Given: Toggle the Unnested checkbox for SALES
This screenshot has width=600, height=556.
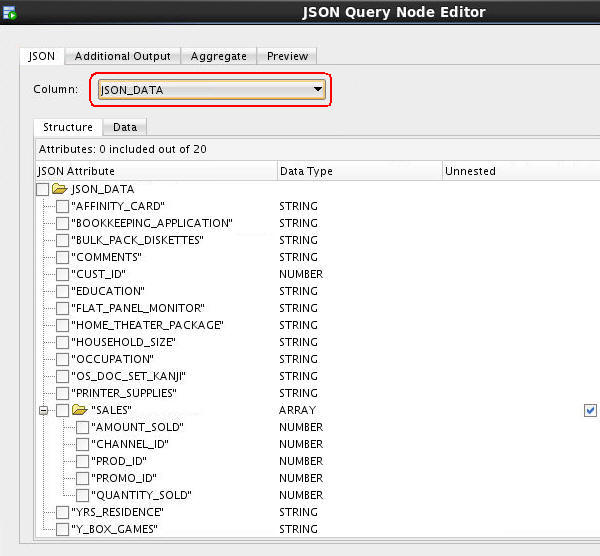Looking at the screenshot, I should (x=590, y=410).
